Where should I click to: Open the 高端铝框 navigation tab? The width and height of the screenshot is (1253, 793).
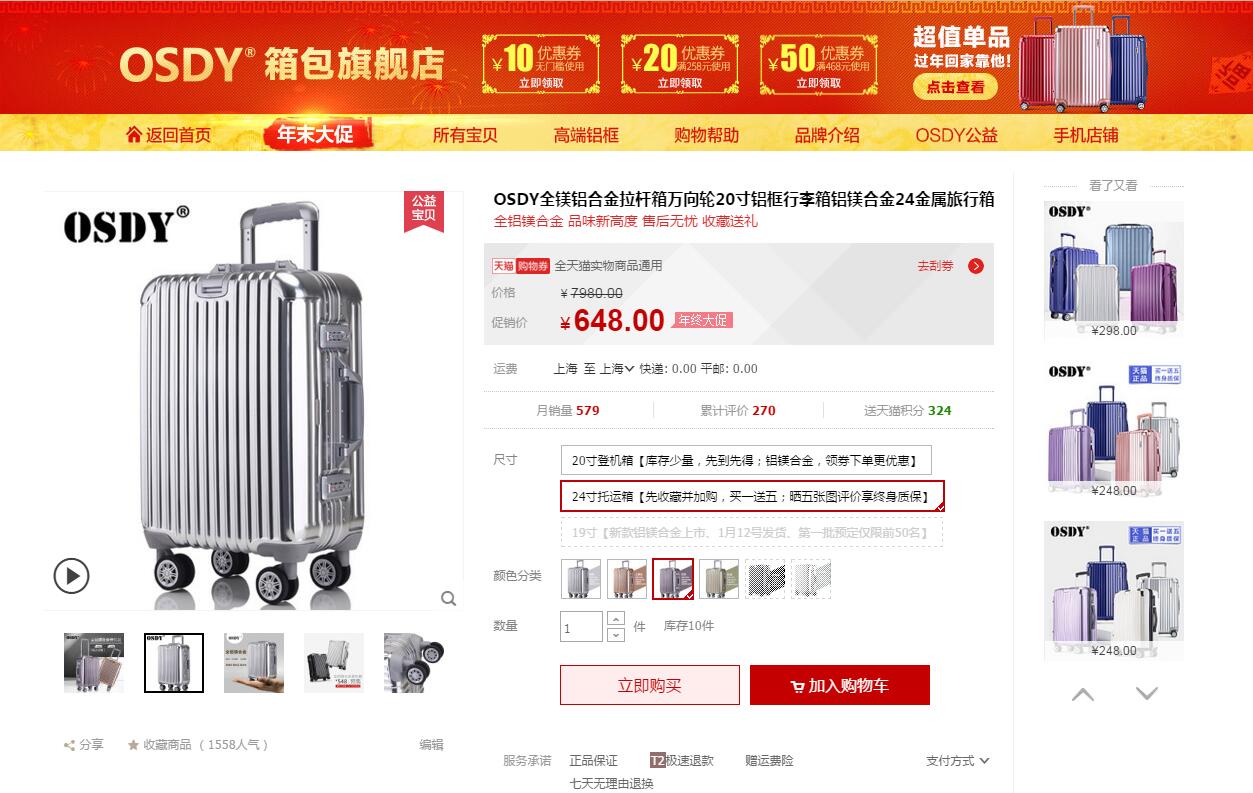click(x=587, y=135)
